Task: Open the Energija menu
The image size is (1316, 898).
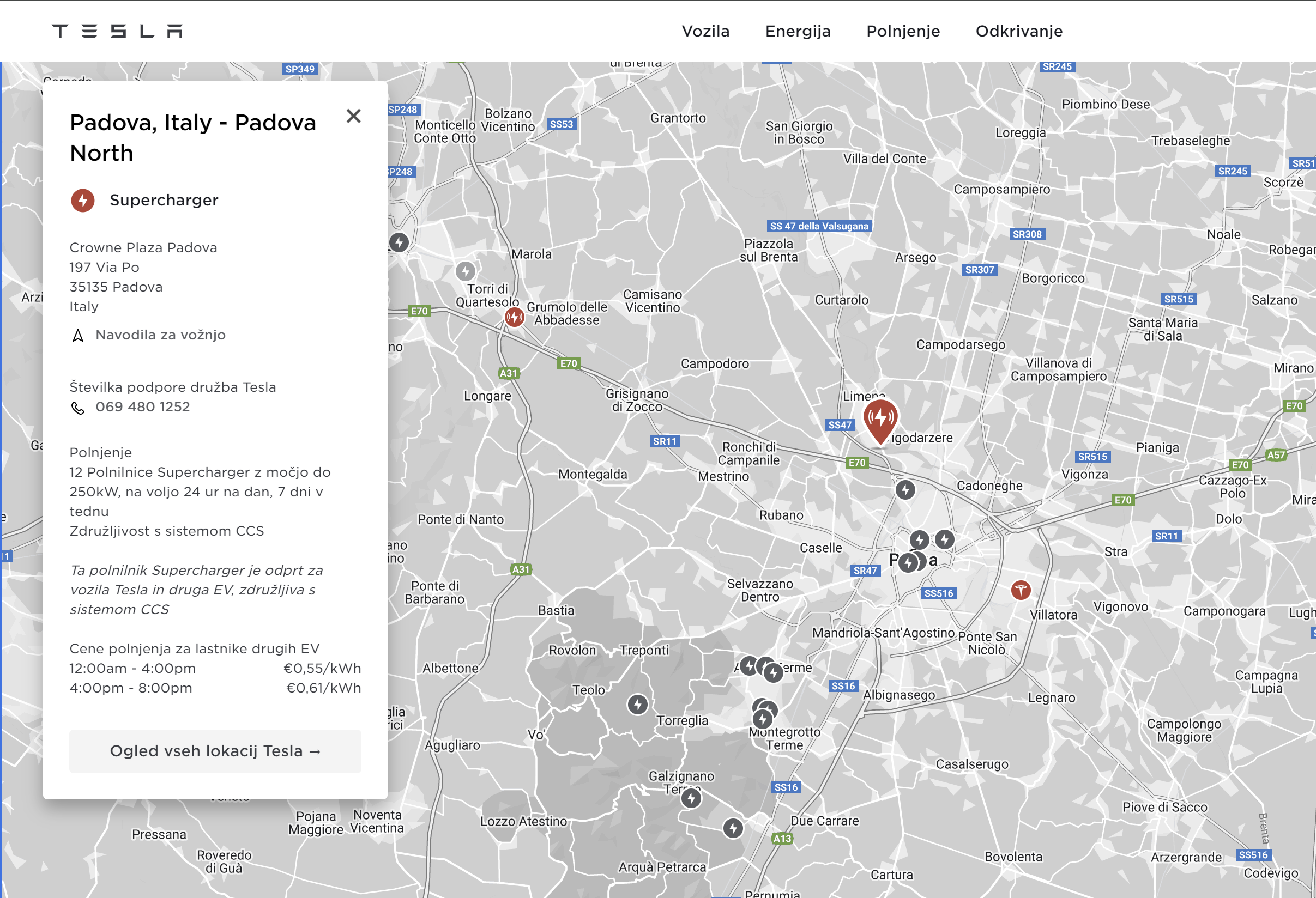Action: [798, 31]
